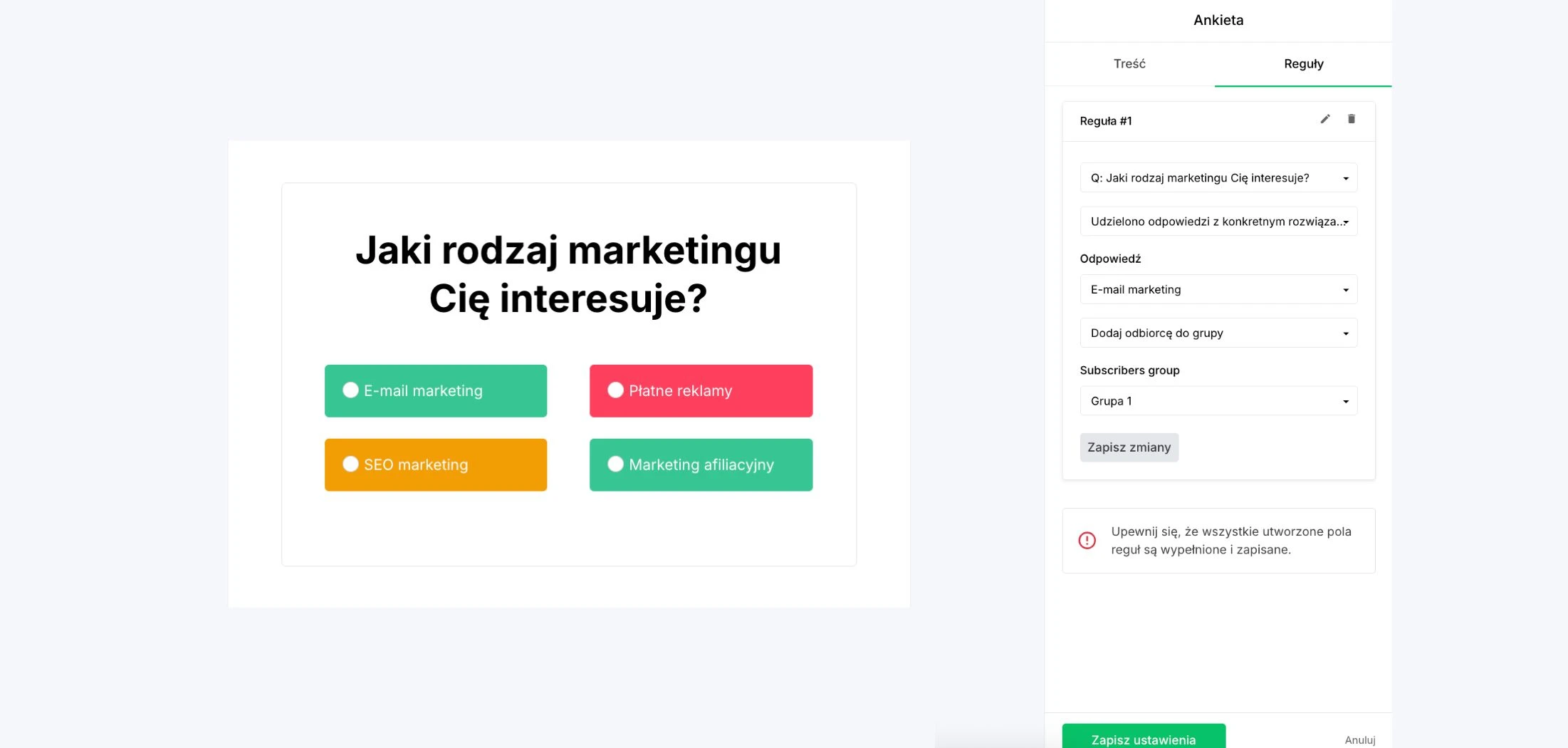1568x748 pixels.
Task: Click the Zapisz zmiany button
Action: (x=1129, y=447)
